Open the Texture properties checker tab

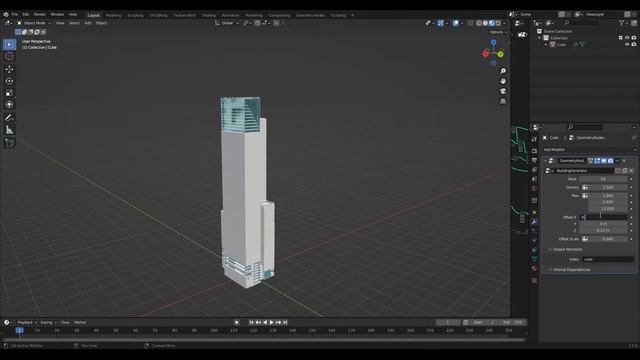click(534, 280)
